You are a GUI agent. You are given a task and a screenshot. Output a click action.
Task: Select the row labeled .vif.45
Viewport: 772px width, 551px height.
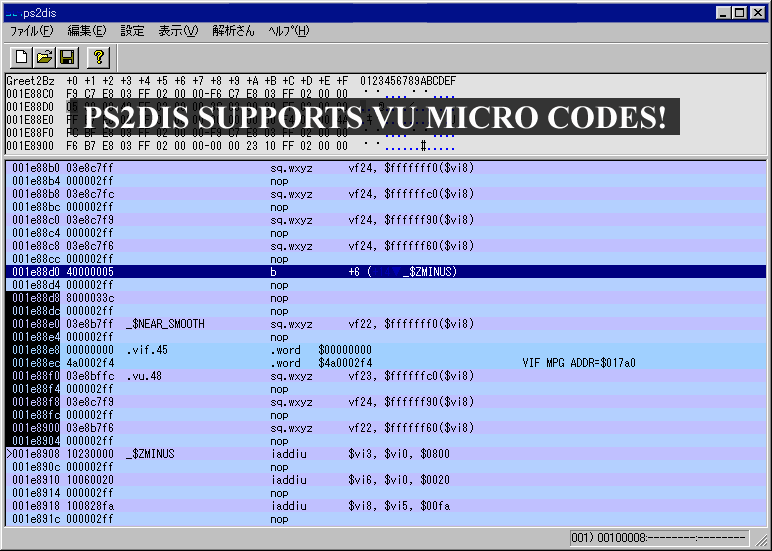pyautogui.click(x=386, y=350)
